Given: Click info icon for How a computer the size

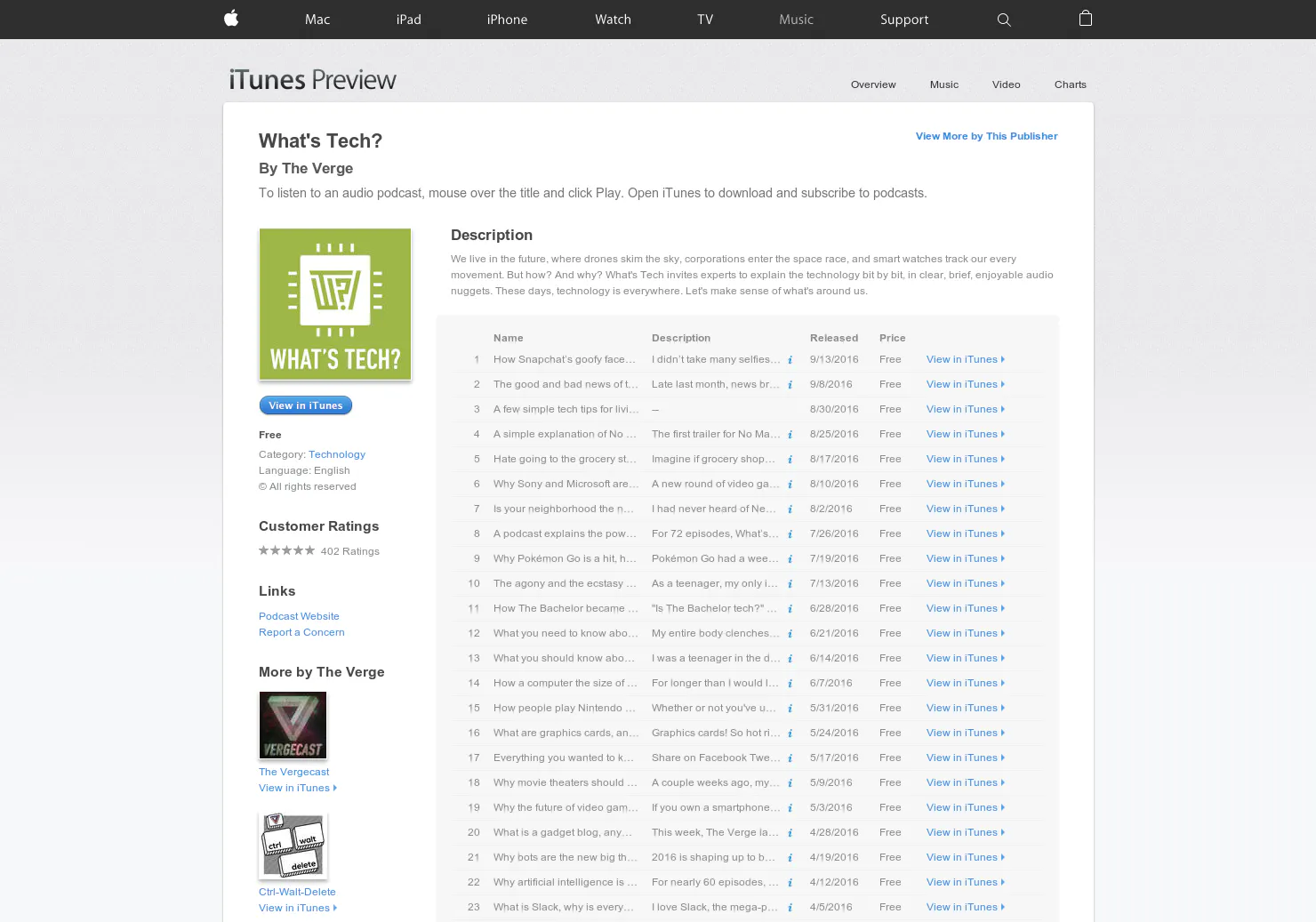Looking at the screenshot, I should pyautogui.click(x=790, y=684).
